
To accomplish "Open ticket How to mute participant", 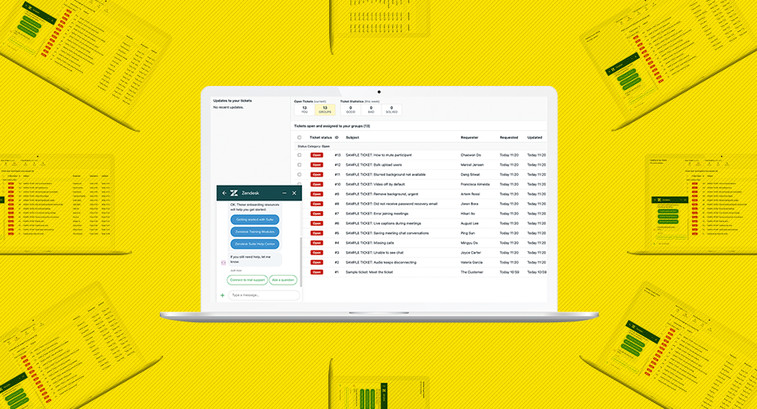I will [379, 155].
